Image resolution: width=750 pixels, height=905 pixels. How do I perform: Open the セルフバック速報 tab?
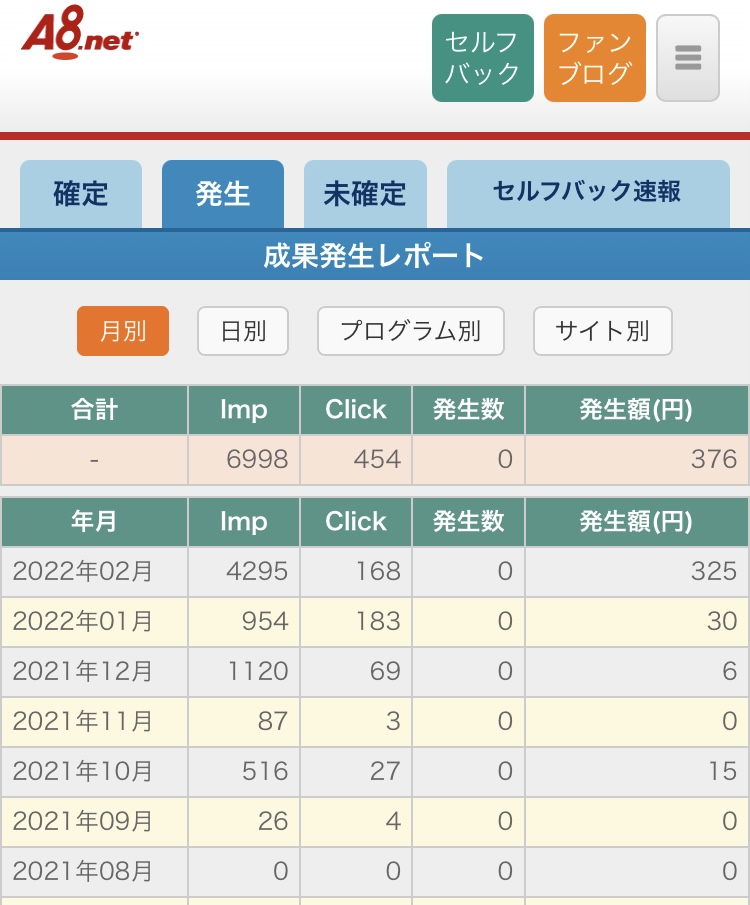pyautogui.click(x=587, y=192)
